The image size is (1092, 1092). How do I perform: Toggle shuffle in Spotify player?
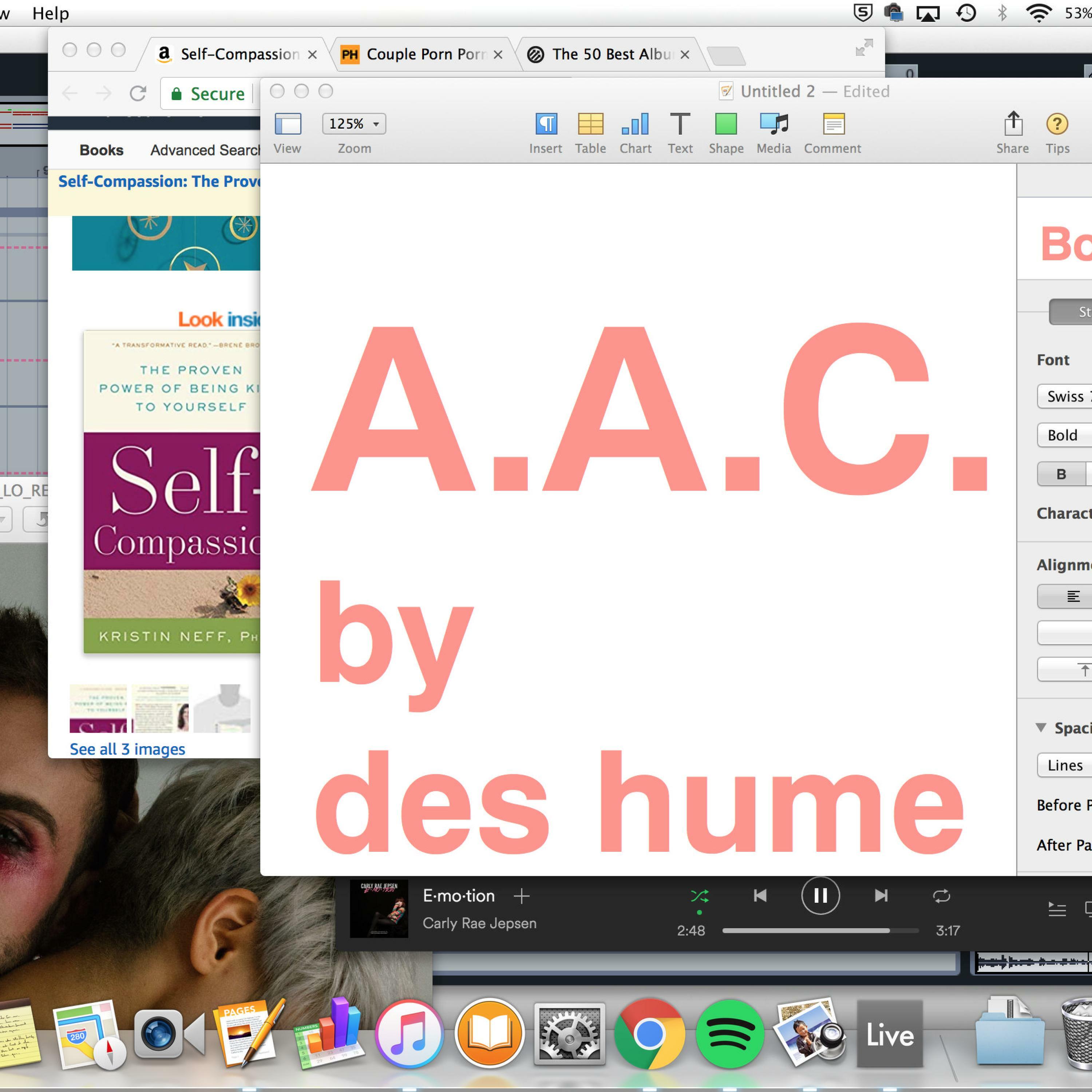[x=699, y=896]
